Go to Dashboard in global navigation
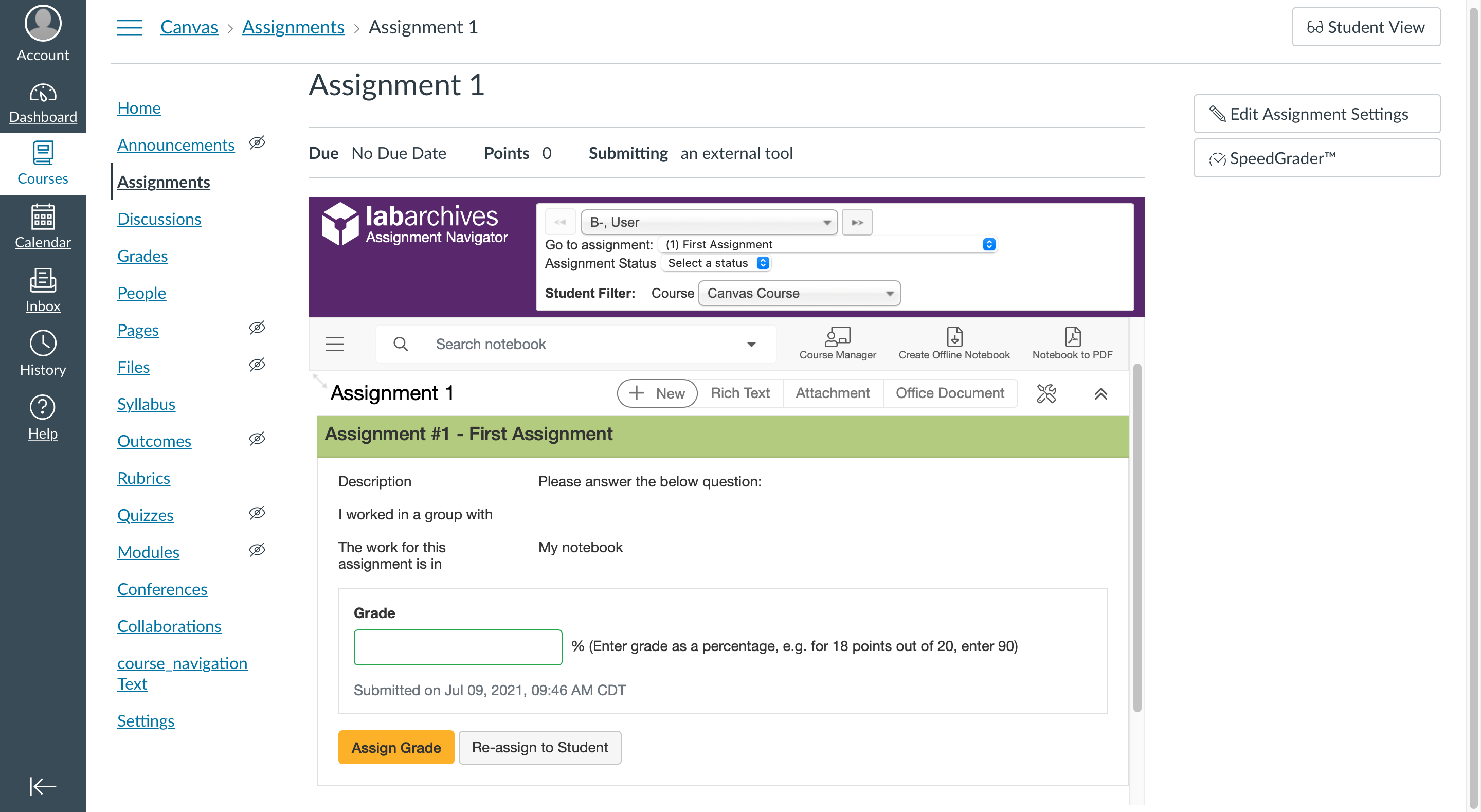The image size is (1481, 812). 43,102
